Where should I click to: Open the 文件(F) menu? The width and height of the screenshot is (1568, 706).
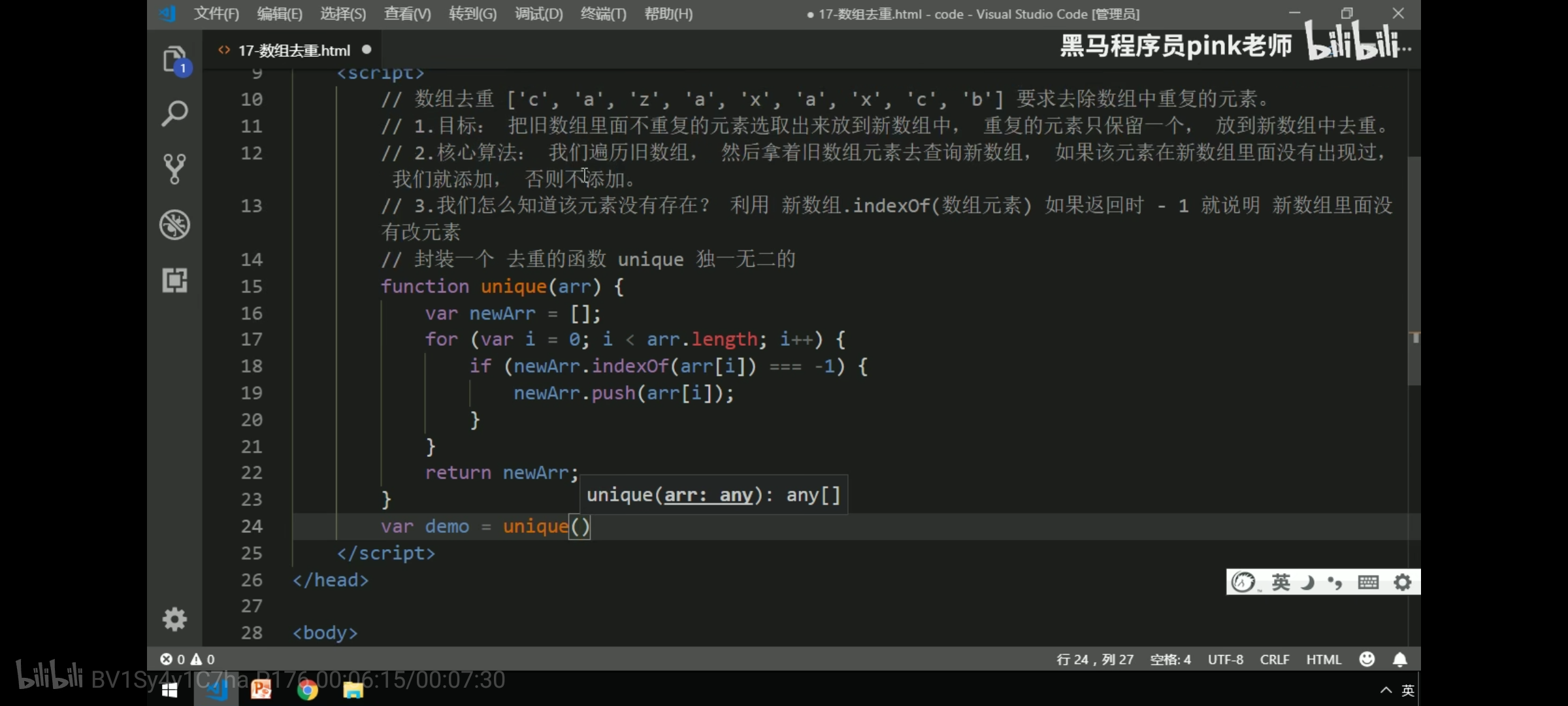[216, 14]
